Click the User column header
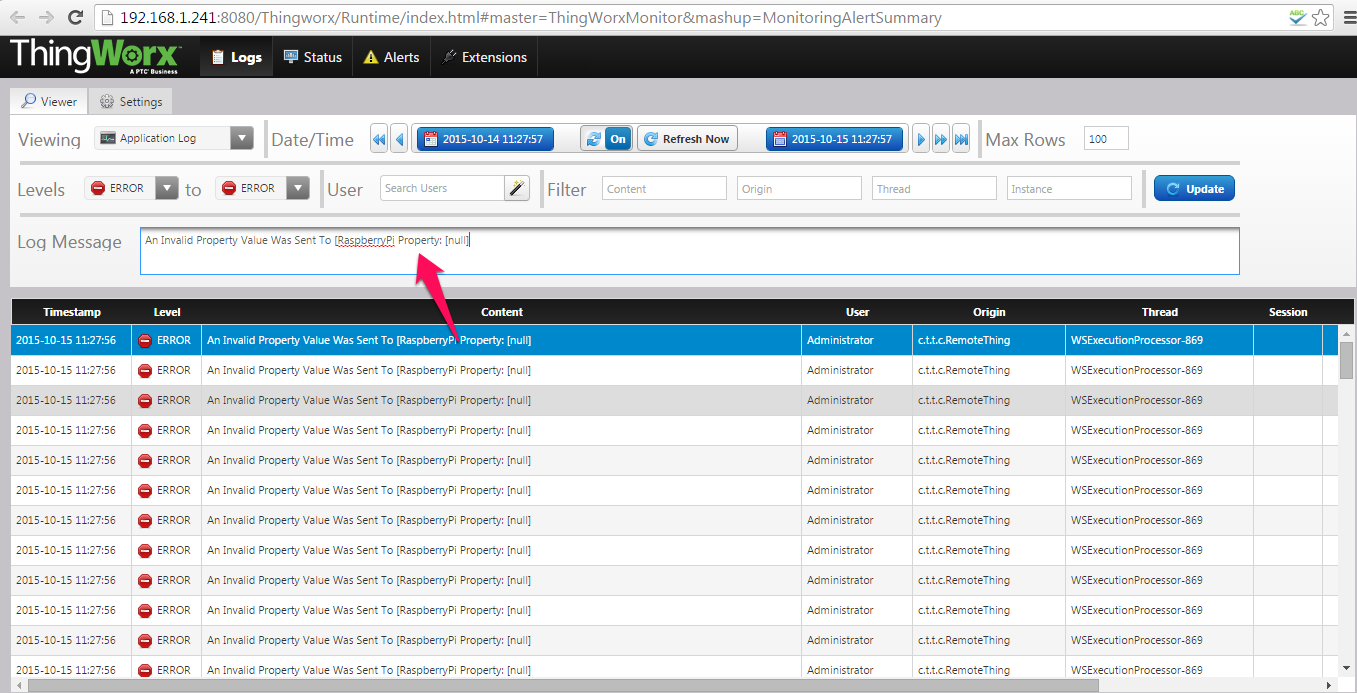This screenshot has width=1357, height=693. (x=857, y=312)
